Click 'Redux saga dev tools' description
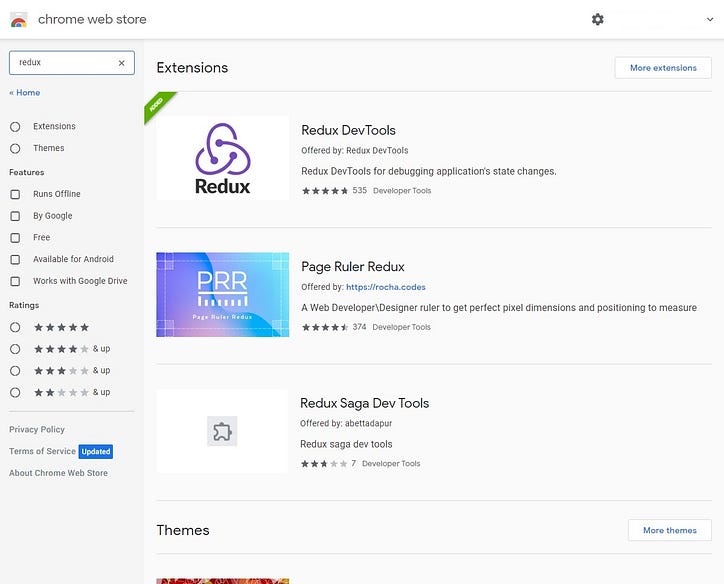The width and height of the screenshot is (724, 584). (346, 444)
